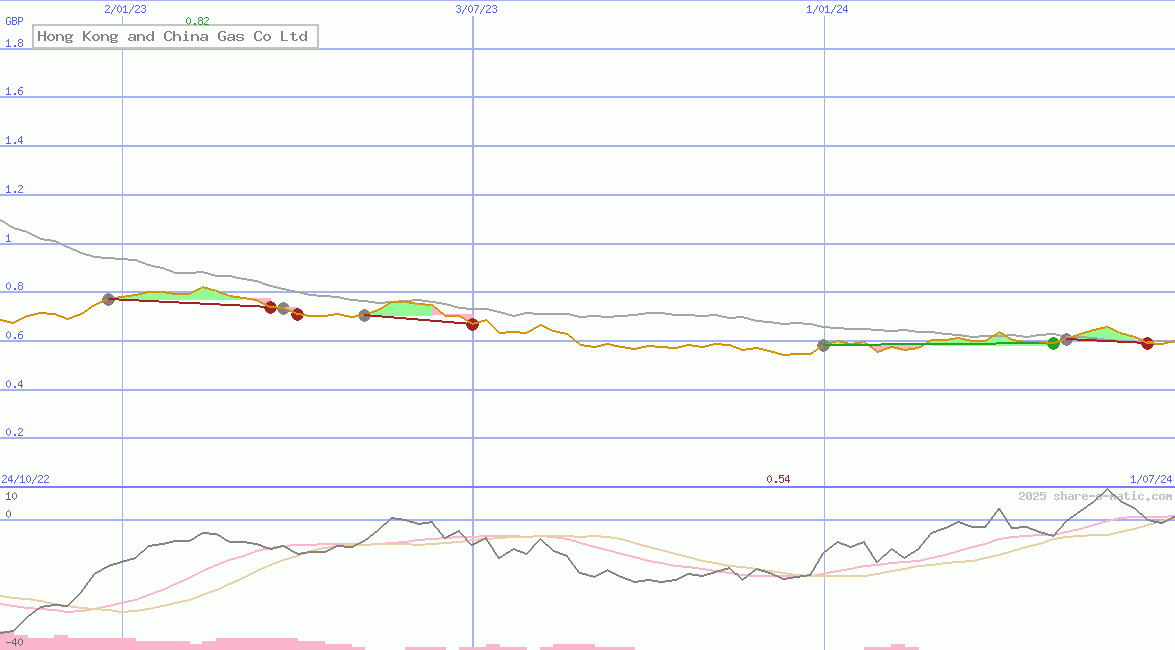Screen dimensions: 1175x650
Task: Click the gray marker on the 1/01/24 line
Action: coord(823,345)
